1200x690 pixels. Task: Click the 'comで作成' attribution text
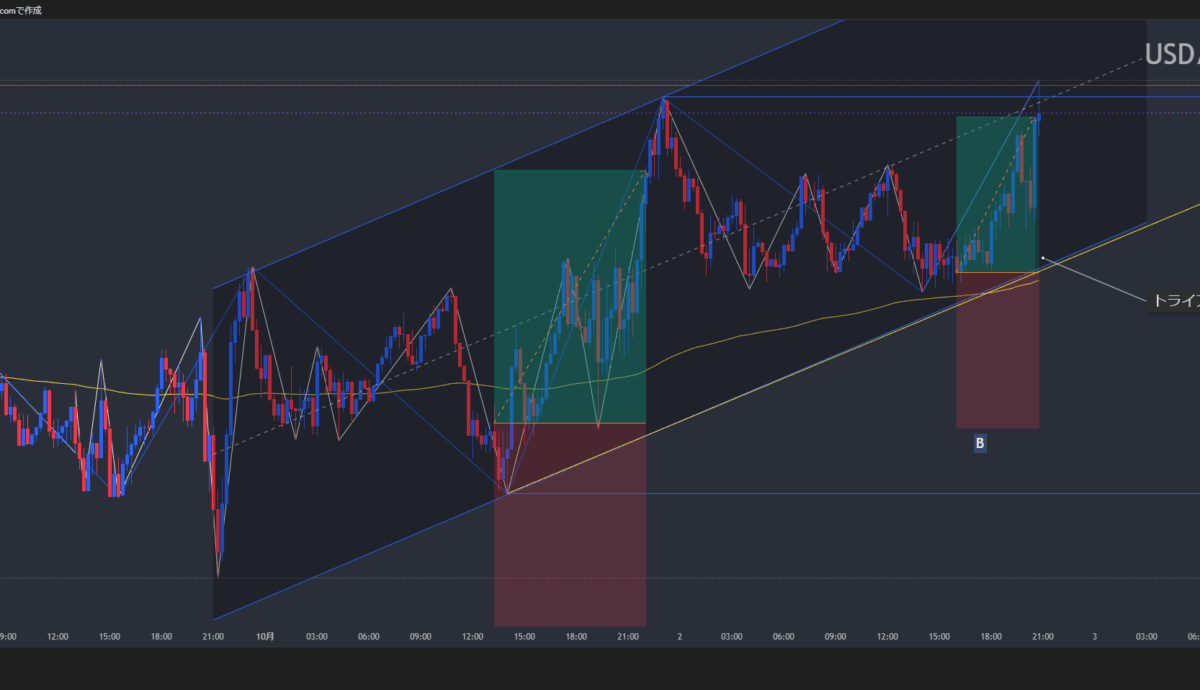[21, 9]
